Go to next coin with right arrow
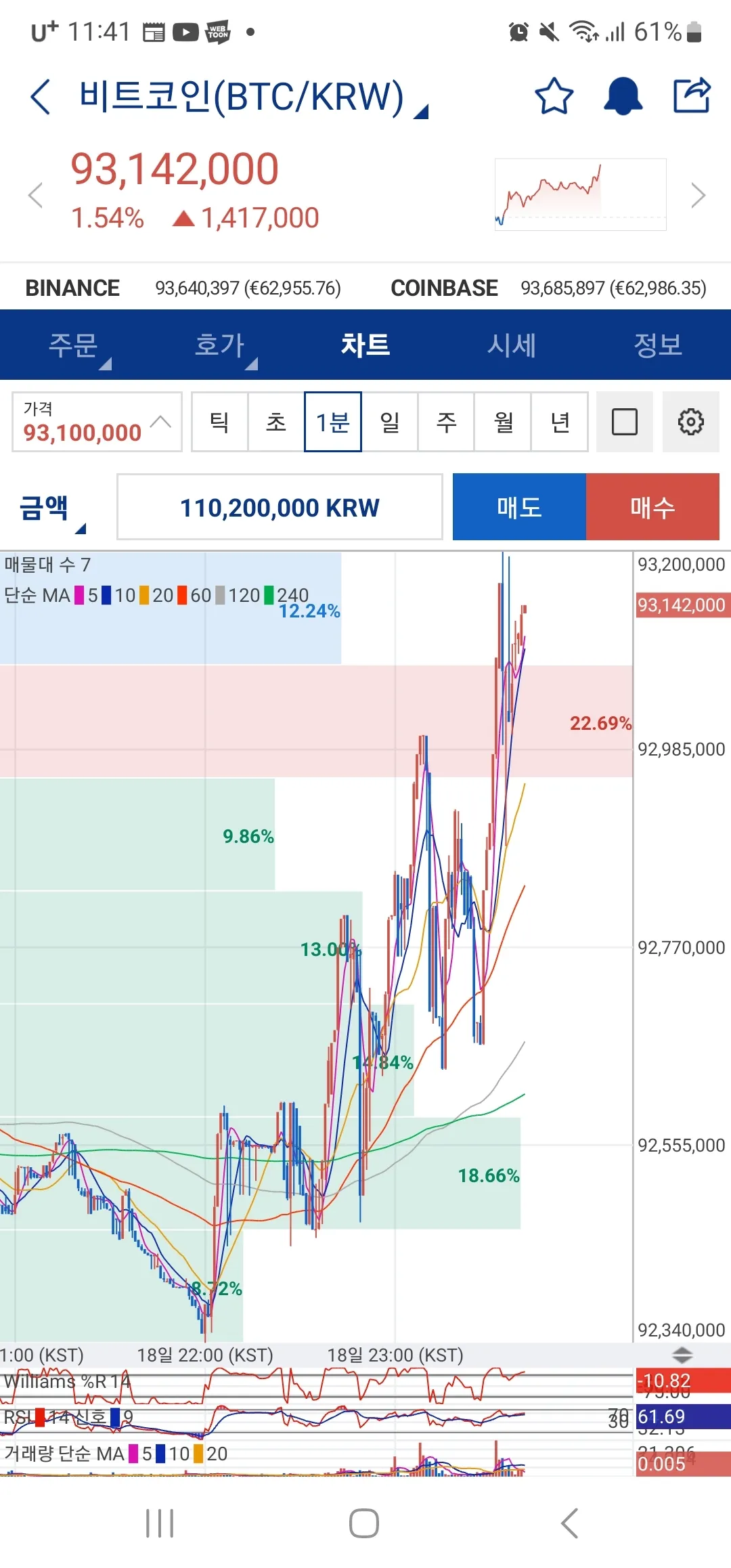The width and height of the screenshot is (731, 1568). click(698, 196)
